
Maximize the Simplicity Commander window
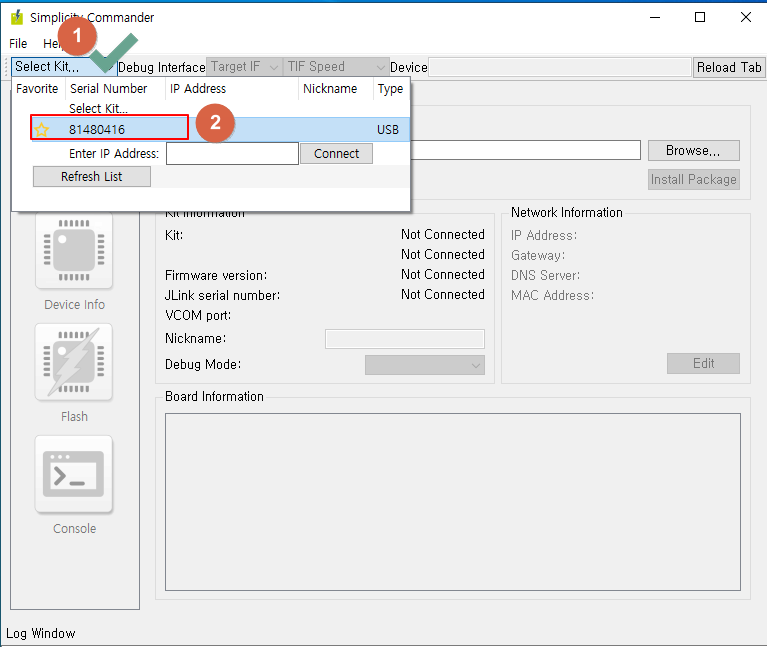tap(700, 17)
